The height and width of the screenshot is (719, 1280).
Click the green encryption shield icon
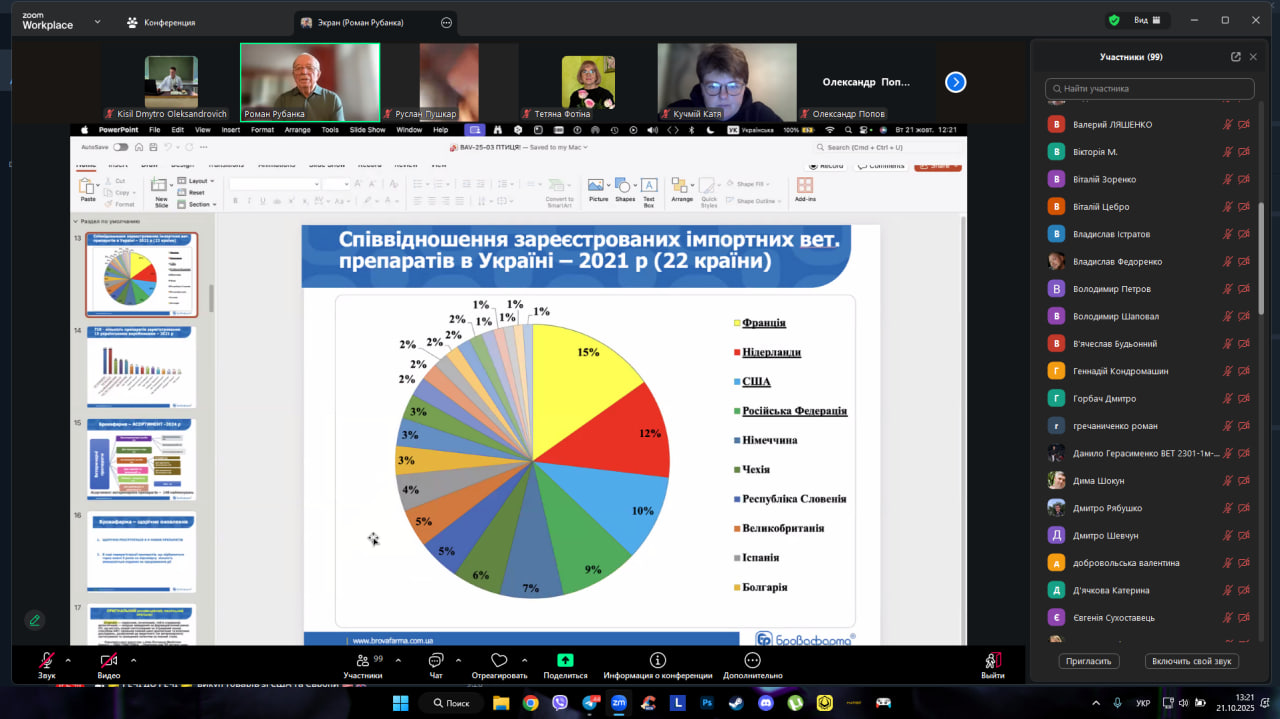click(1114, 20)
